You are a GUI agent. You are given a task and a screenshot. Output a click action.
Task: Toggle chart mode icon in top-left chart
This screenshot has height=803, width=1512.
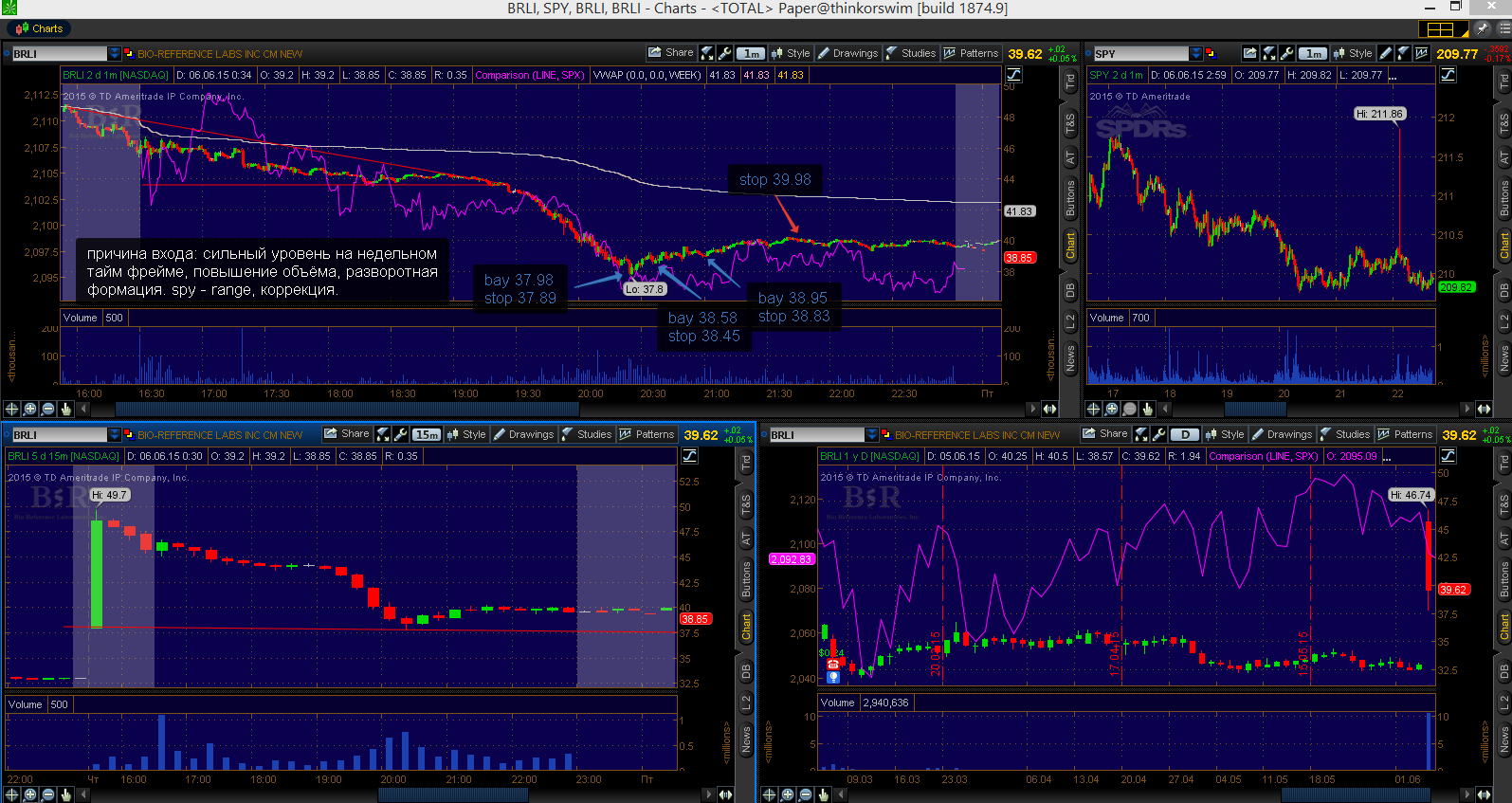point(1013,75)
